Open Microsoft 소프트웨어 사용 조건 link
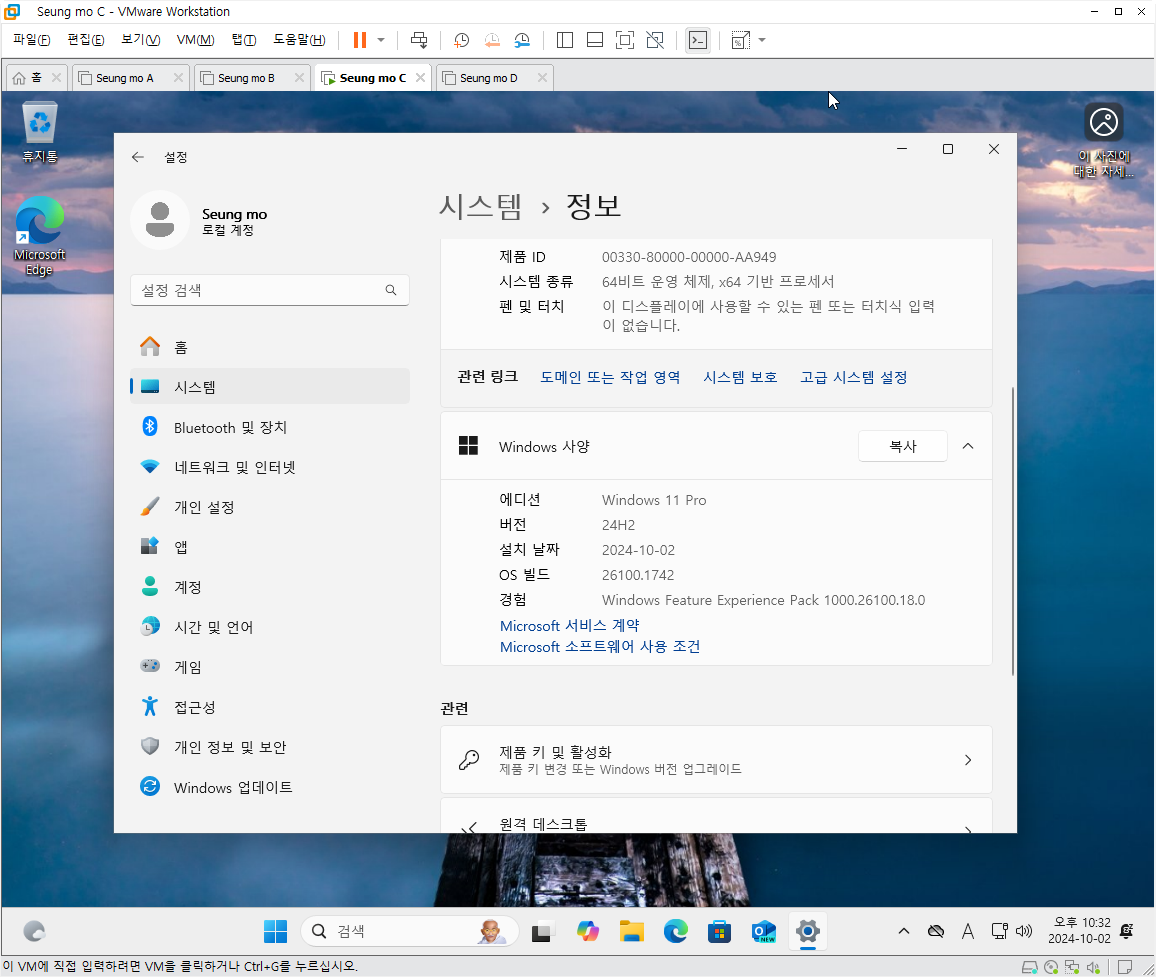 coord(599,647)
